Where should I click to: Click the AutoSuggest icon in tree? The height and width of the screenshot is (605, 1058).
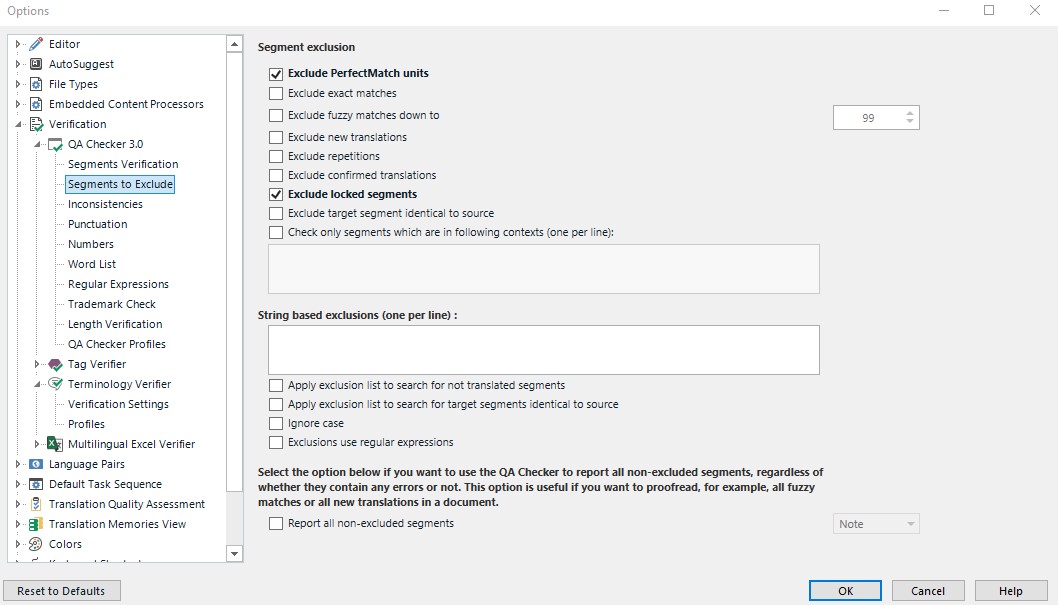(36, 64)
